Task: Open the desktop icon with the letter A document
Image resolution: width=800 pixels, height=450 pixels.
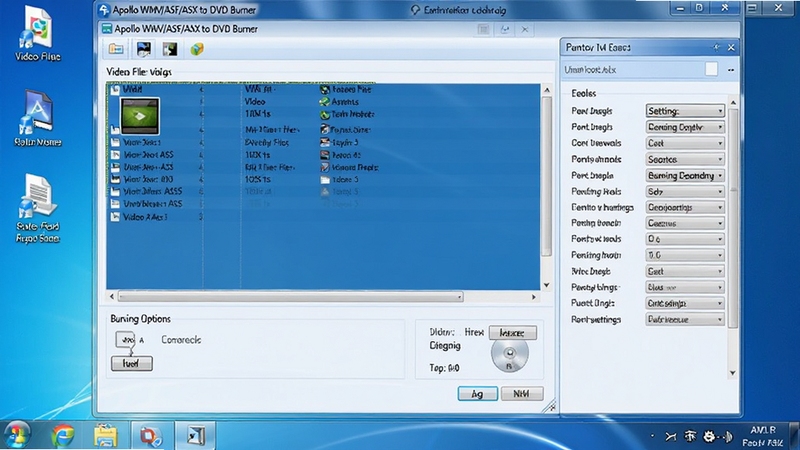Action: point(37,118)
